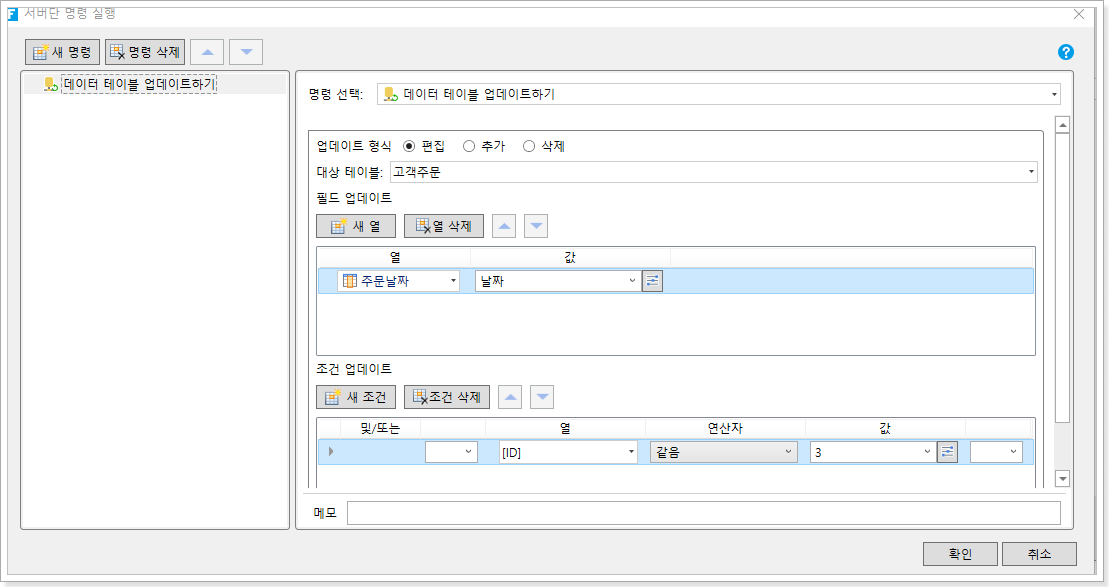Click the blue help question mark icon
Viewport: 1109px width, 587px height.
tap(1065, 52)
